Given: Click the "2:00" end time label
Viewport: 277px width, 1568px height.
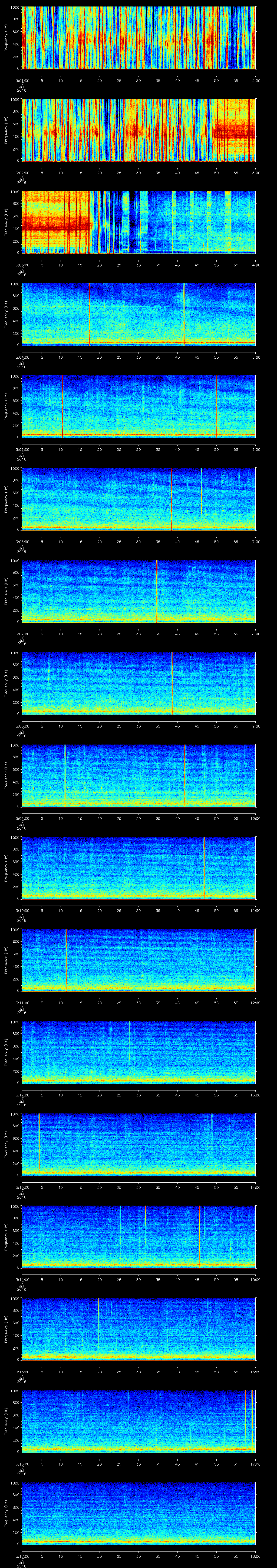Looking at the screenshot, I should tap(256, 80).
